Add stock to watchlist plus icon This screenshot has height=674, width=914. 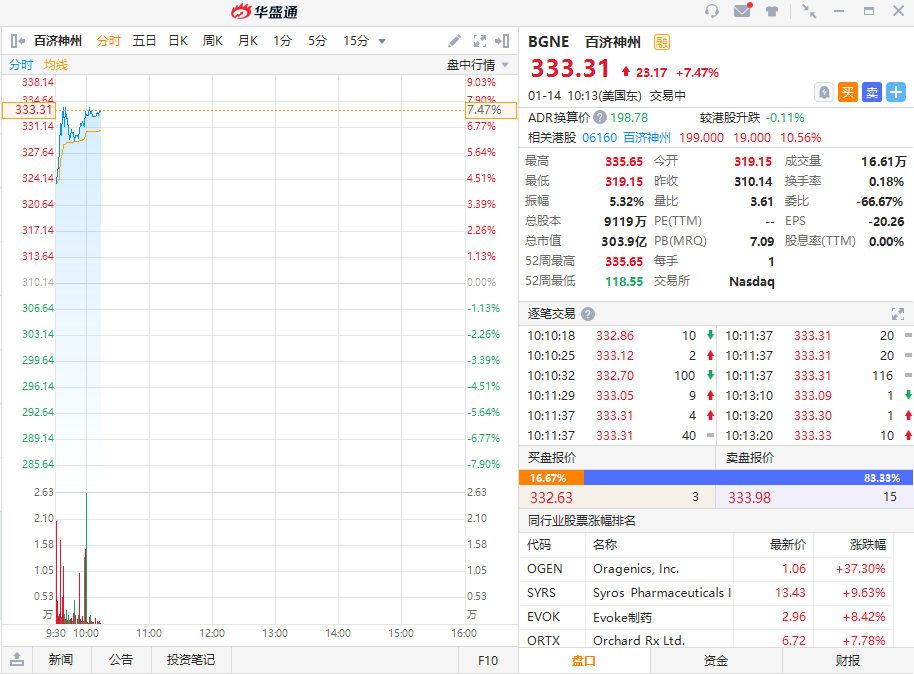pyautogui.click(x=896, y=92)
